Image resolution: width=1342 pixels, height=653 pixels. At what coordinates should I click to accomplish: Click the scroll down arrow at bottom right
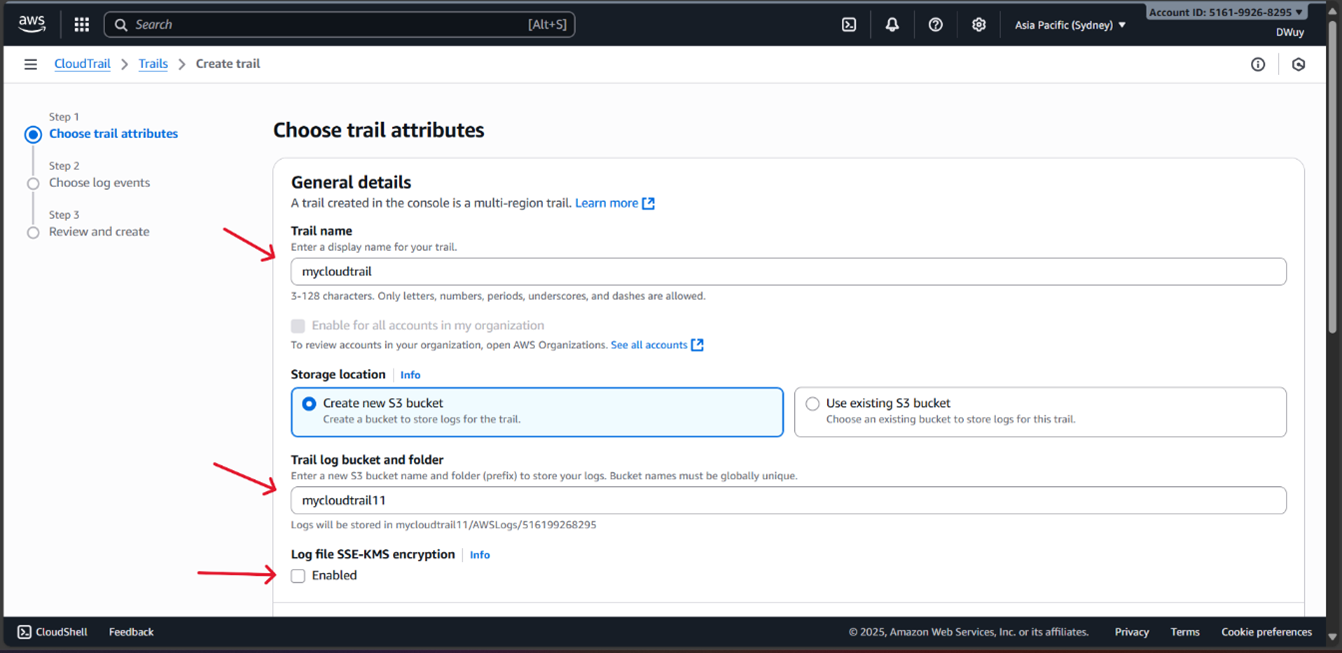click(1332, 637)
